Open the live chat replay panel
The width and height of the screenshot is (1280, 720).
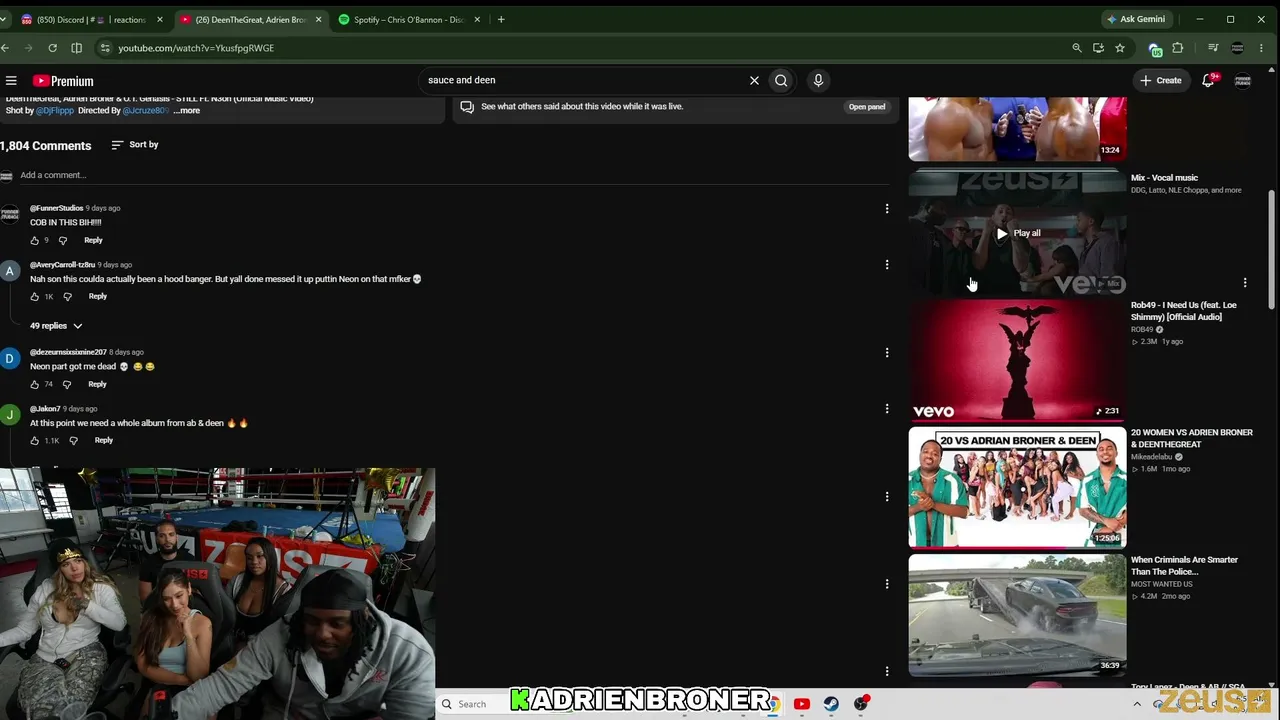(x=867, y=107)
